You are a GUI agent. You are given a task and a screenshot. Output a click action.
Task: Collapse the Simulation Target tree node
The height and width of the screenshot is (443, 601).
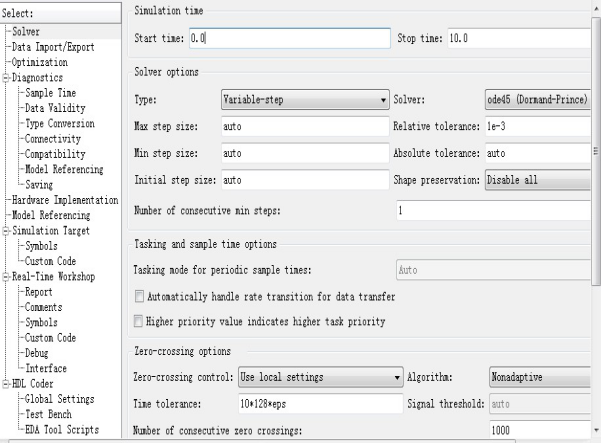point(6,231)
